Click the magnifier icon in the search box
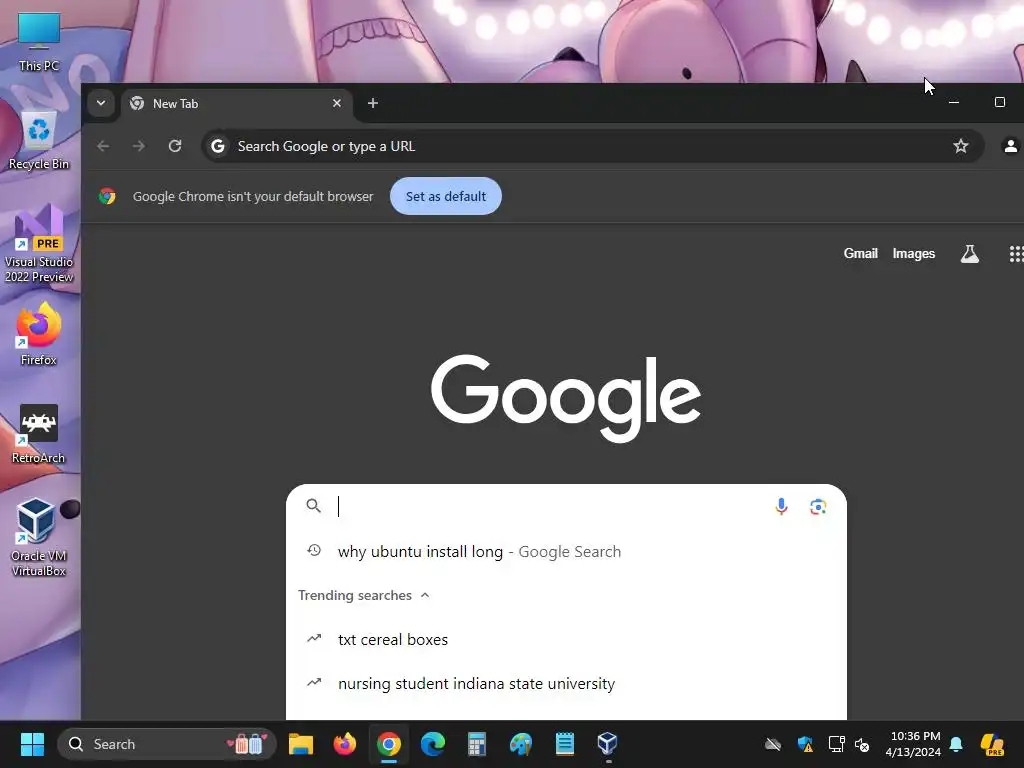Screen dimensions: 1024x768 coord(314,506)
